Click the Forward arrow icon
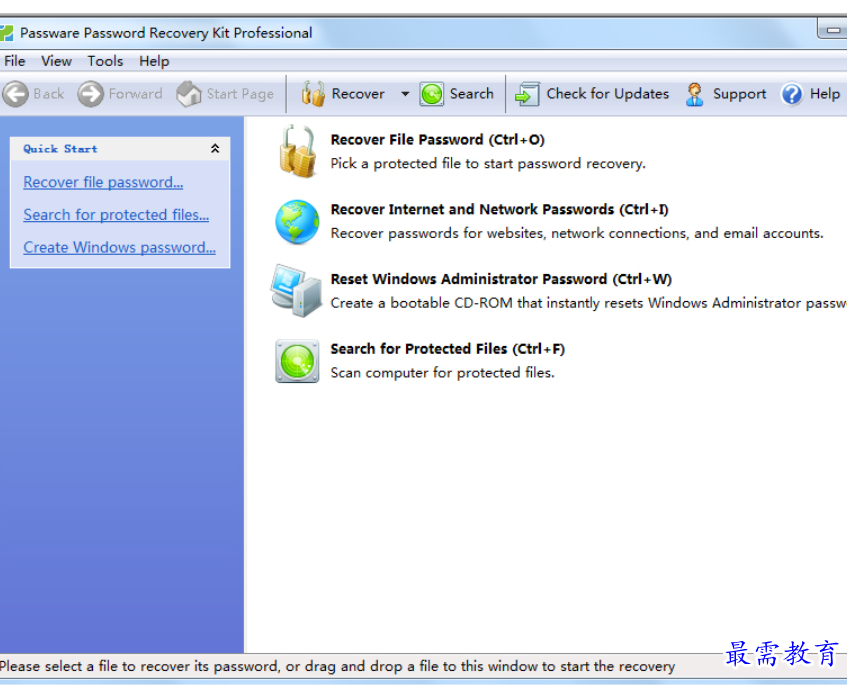 click(x=90, y=94)
